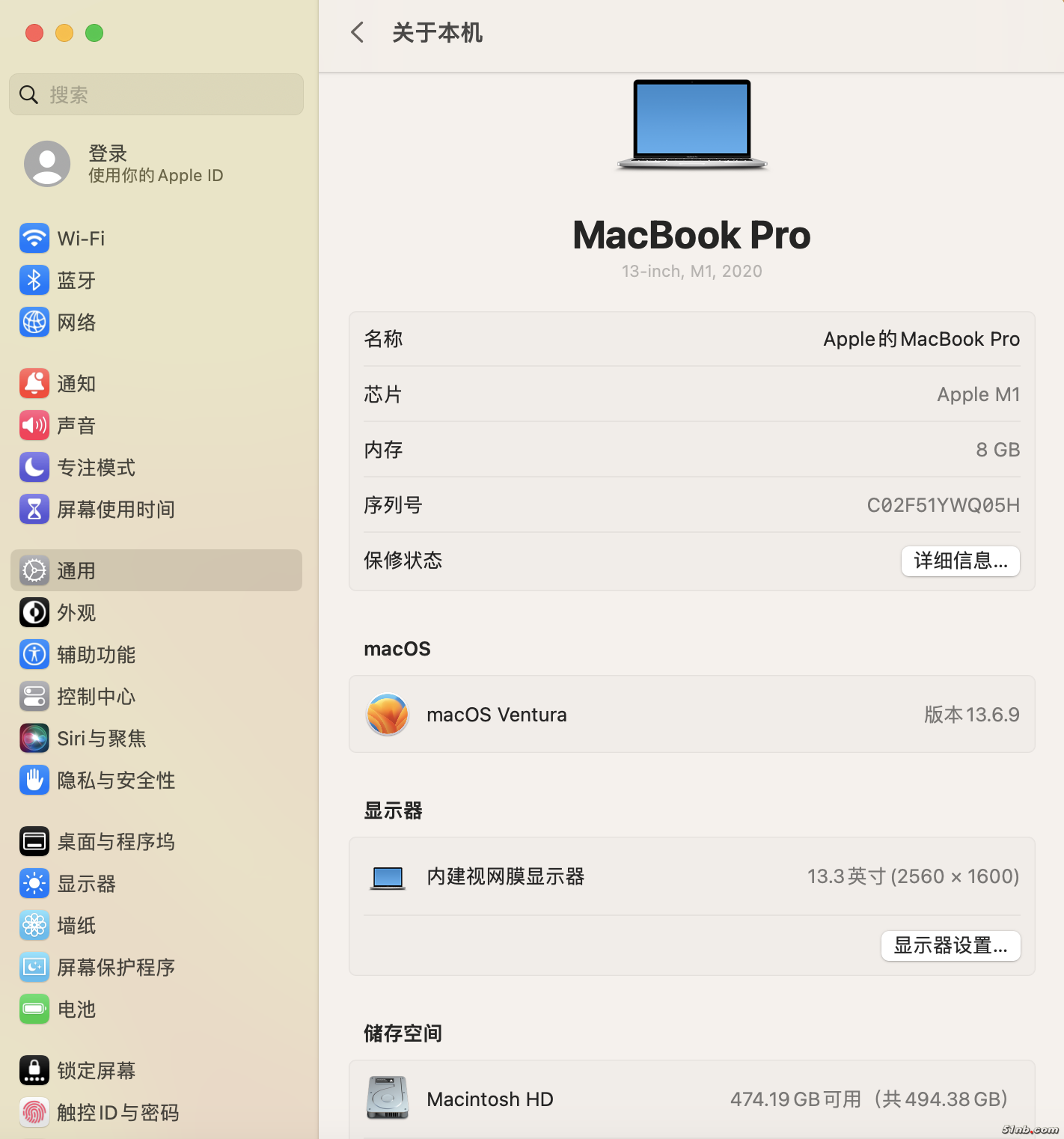Click the 关于本机 page title

(438, 32)
